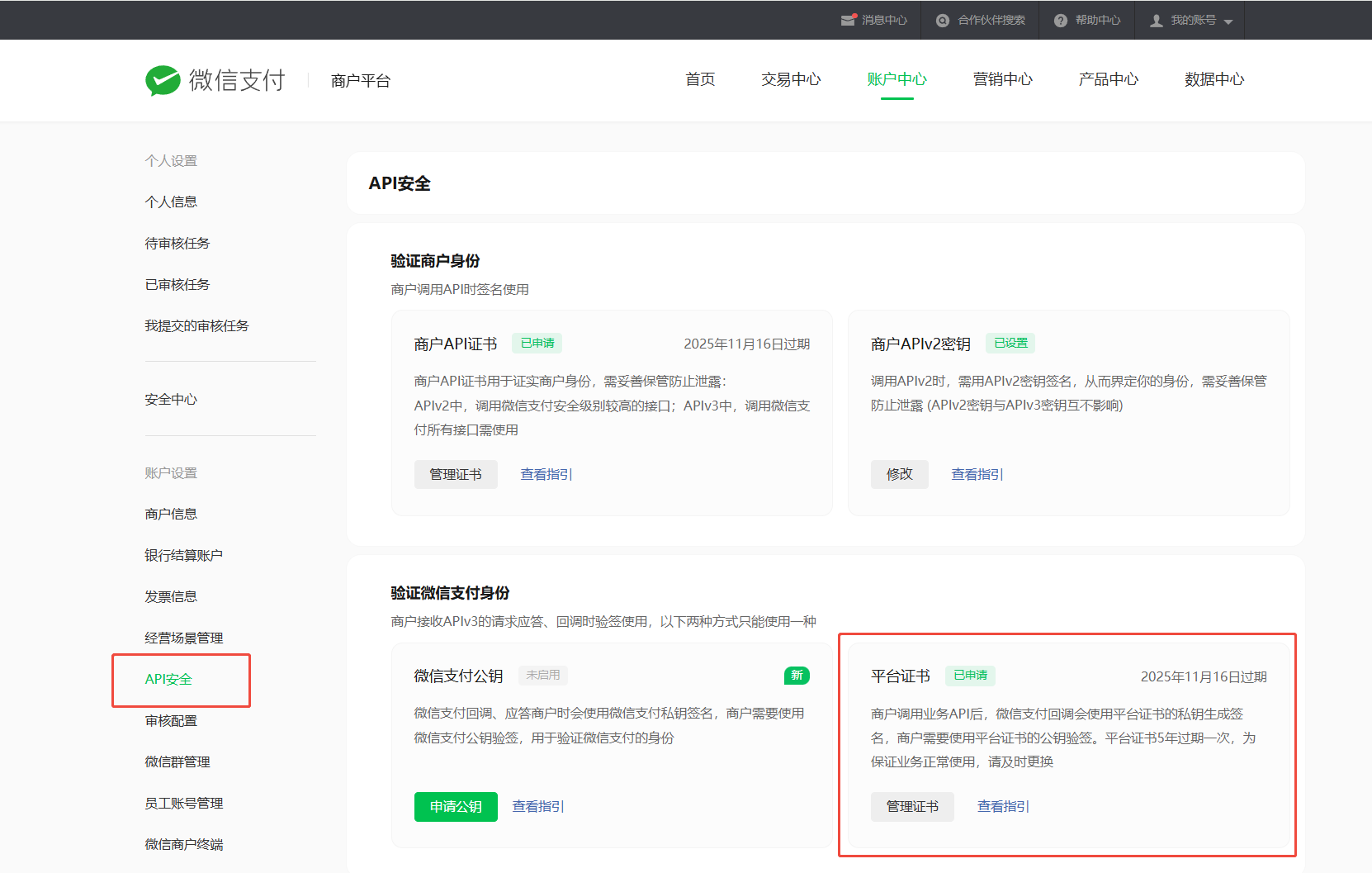This screenshot has height=873, width=1372.
Task: Click the WeChat Pay logo icon
Action: point(163,80)
